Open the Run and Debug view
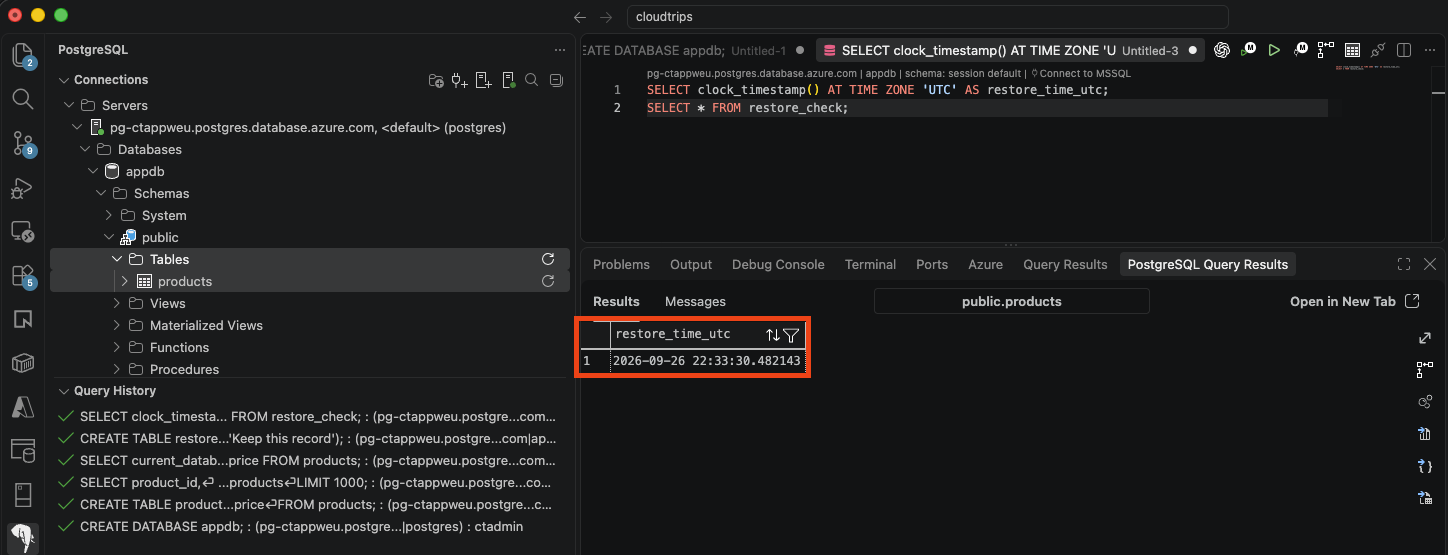The height and width of the screenshot is (555, 1448). pos(22,187)
